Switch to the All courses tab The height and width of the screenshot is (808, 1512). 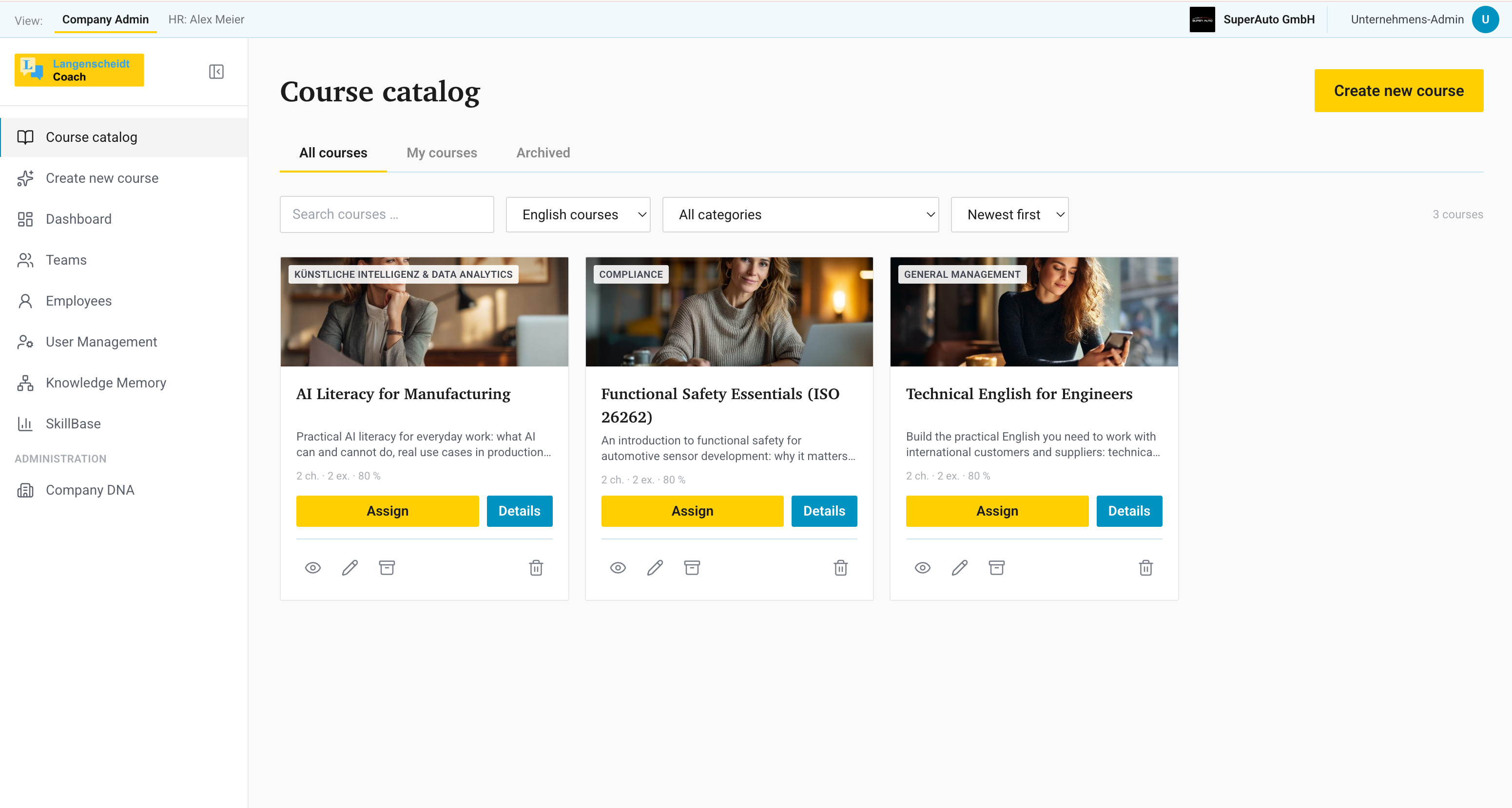(x=333, y=153)
